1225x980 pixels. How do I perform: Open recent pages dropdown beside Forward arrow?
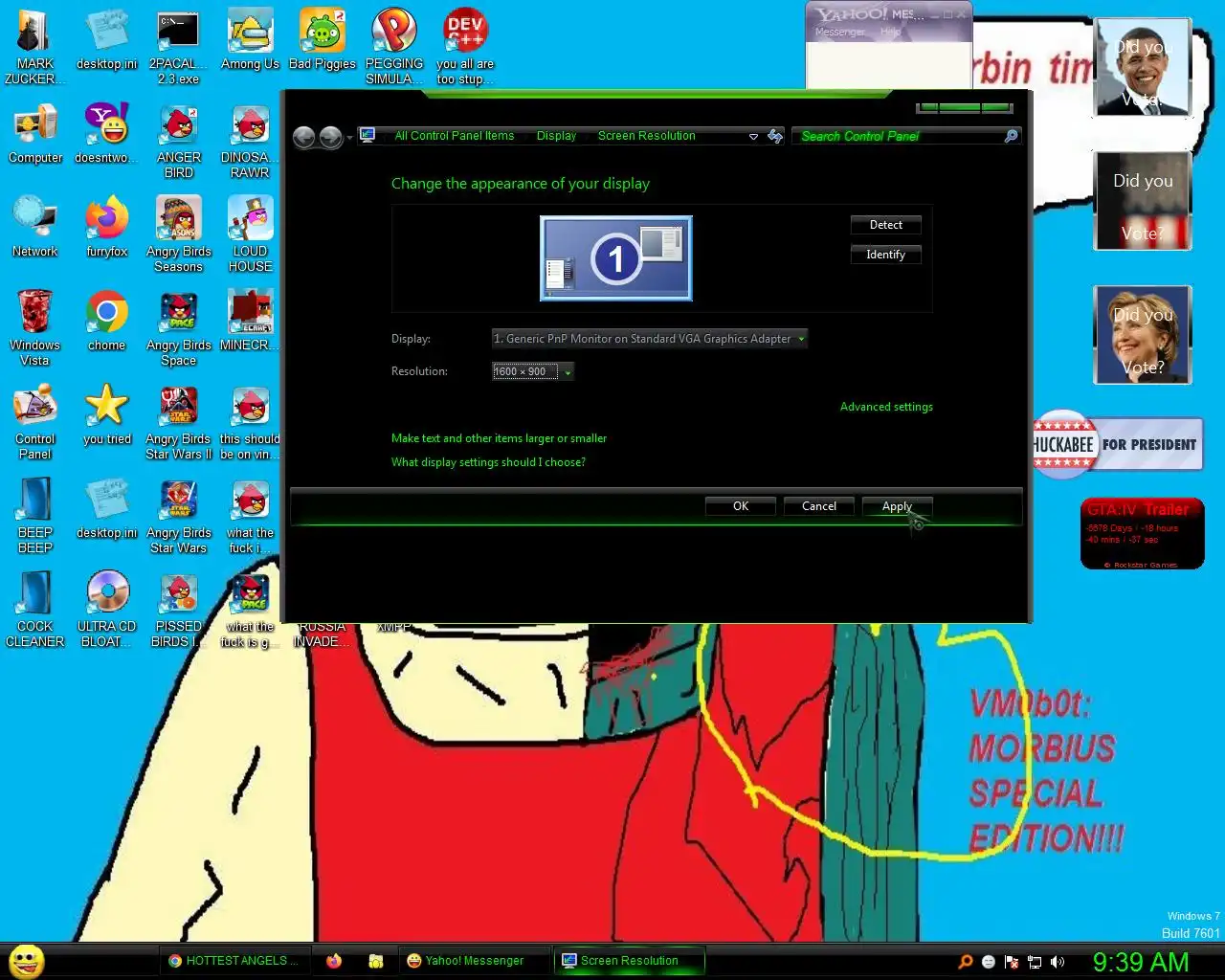click(x=350, y=137)
